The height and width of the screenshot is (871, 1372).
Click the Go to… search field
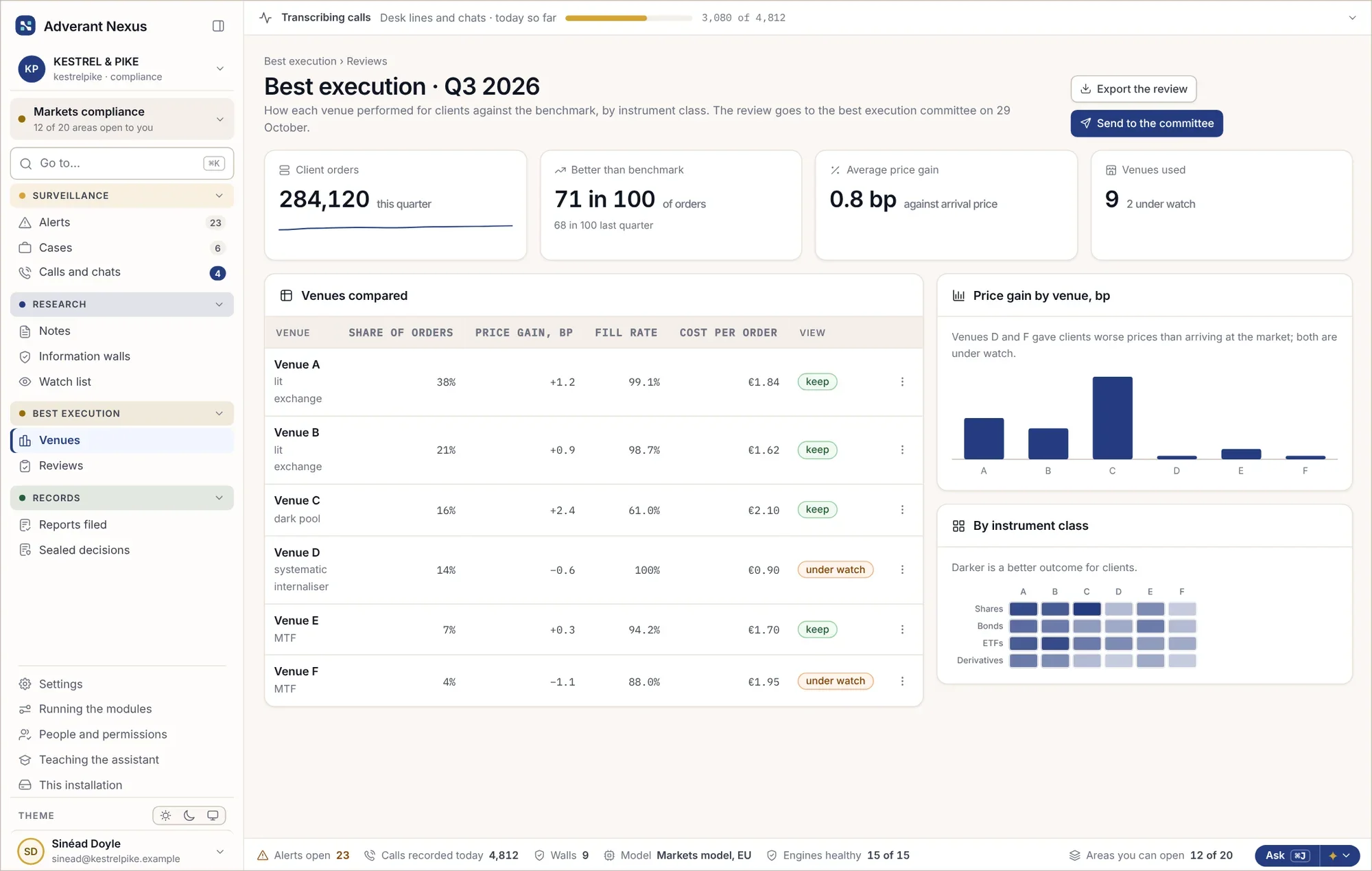pos(122,163)
